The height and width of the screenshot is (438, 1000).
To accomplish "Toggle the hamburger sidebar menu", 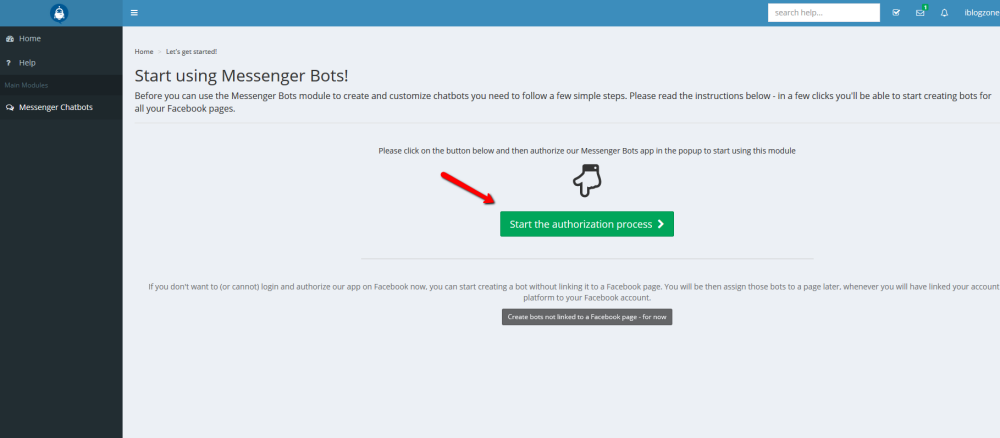I will (134, 13).
